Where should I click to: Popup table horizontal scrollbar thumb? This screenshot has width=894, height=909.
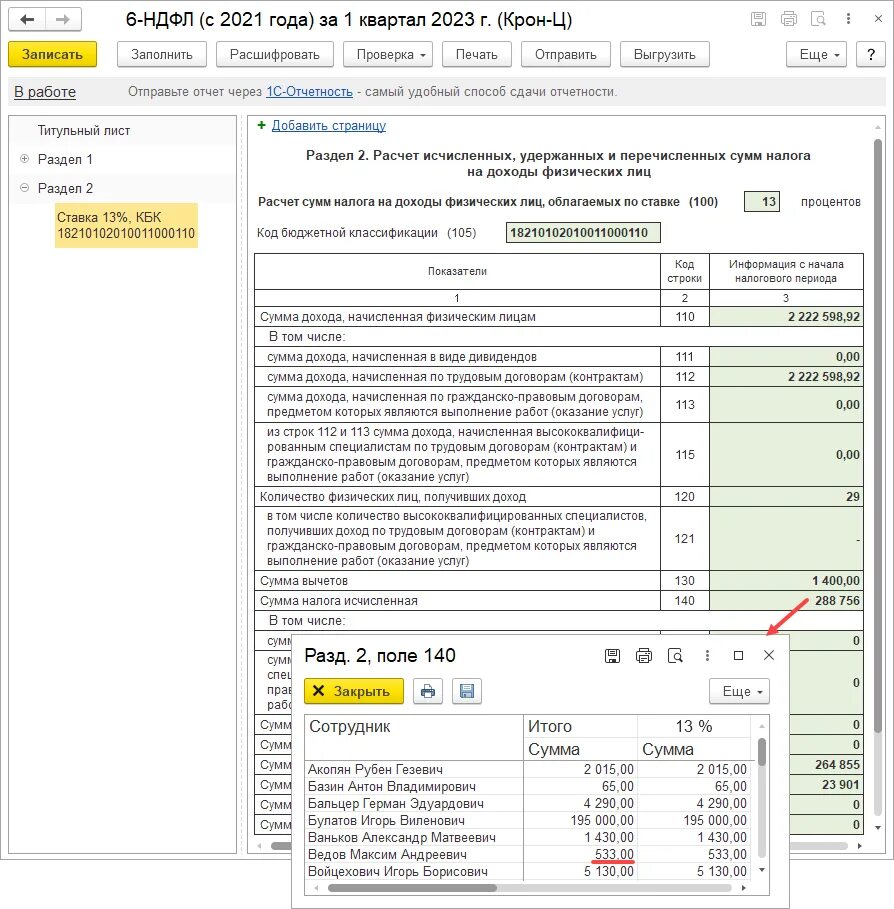point(412,888)
